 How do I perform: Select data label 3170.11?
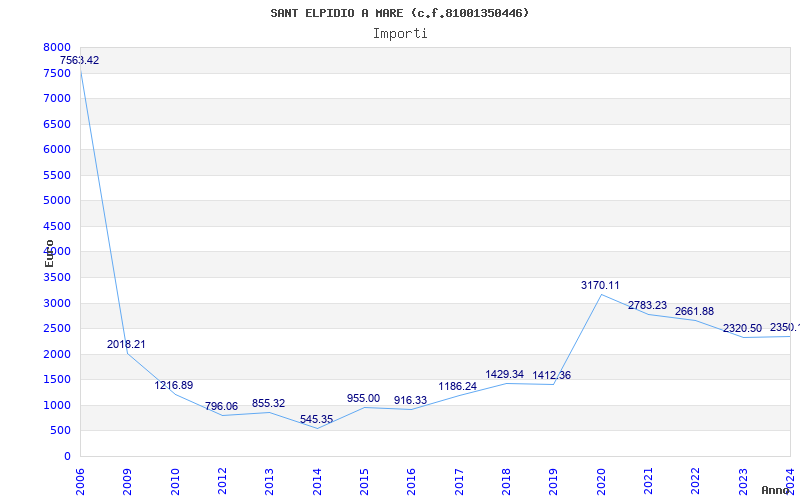point(600,286)
